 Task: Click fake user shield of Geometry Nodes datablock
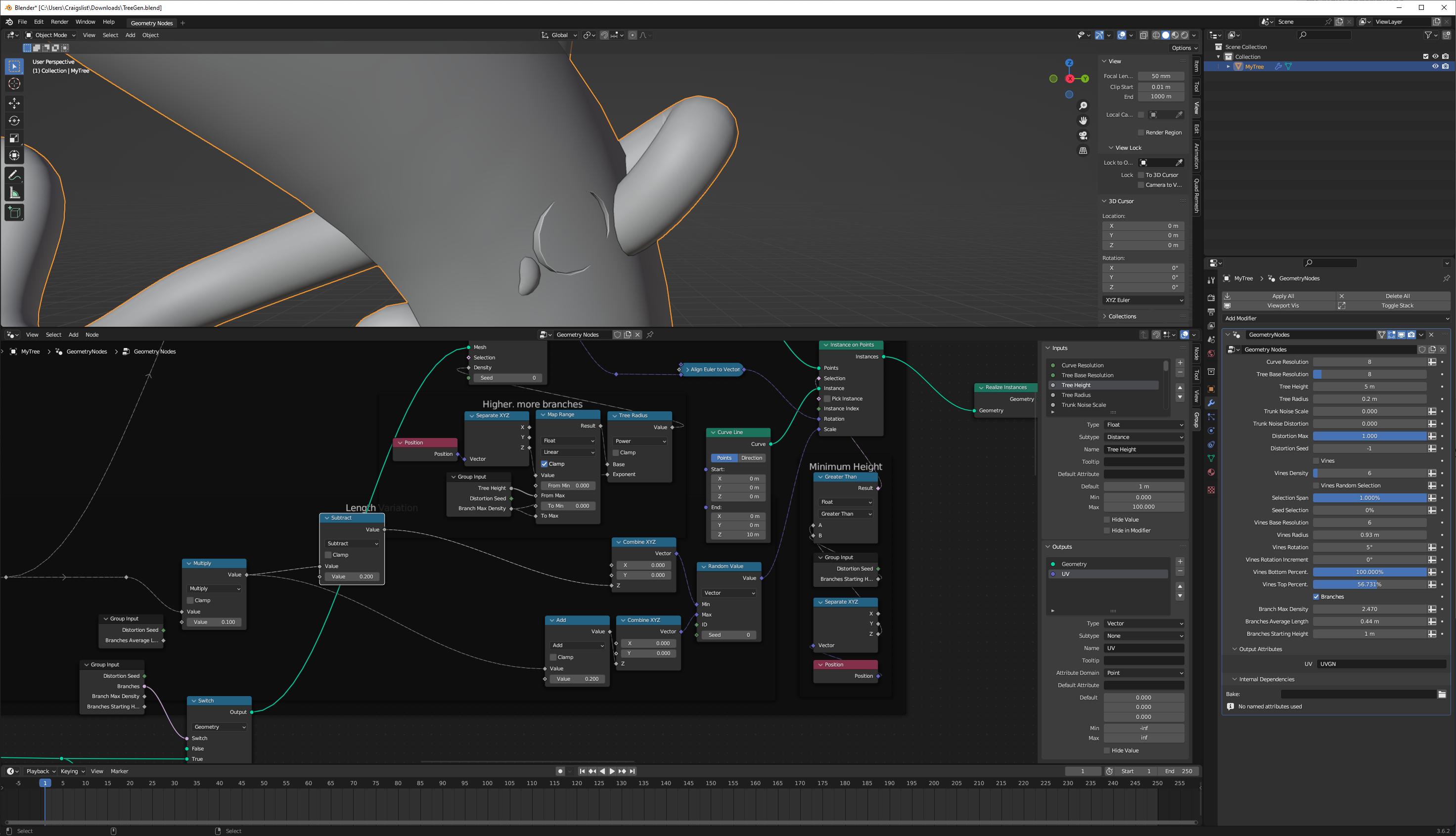click(x=1422, y=349)
